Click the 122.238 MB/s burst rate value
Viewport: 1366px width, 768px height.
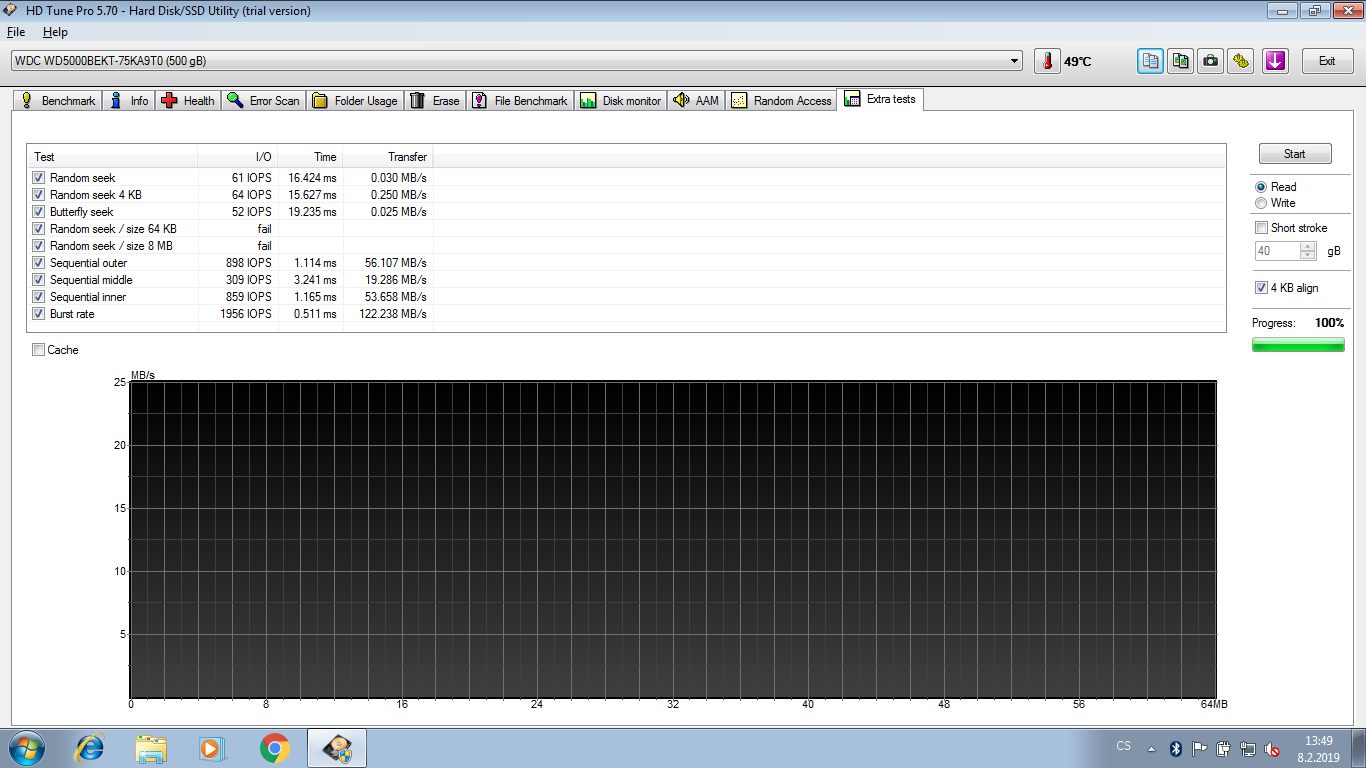click(393, 314)
